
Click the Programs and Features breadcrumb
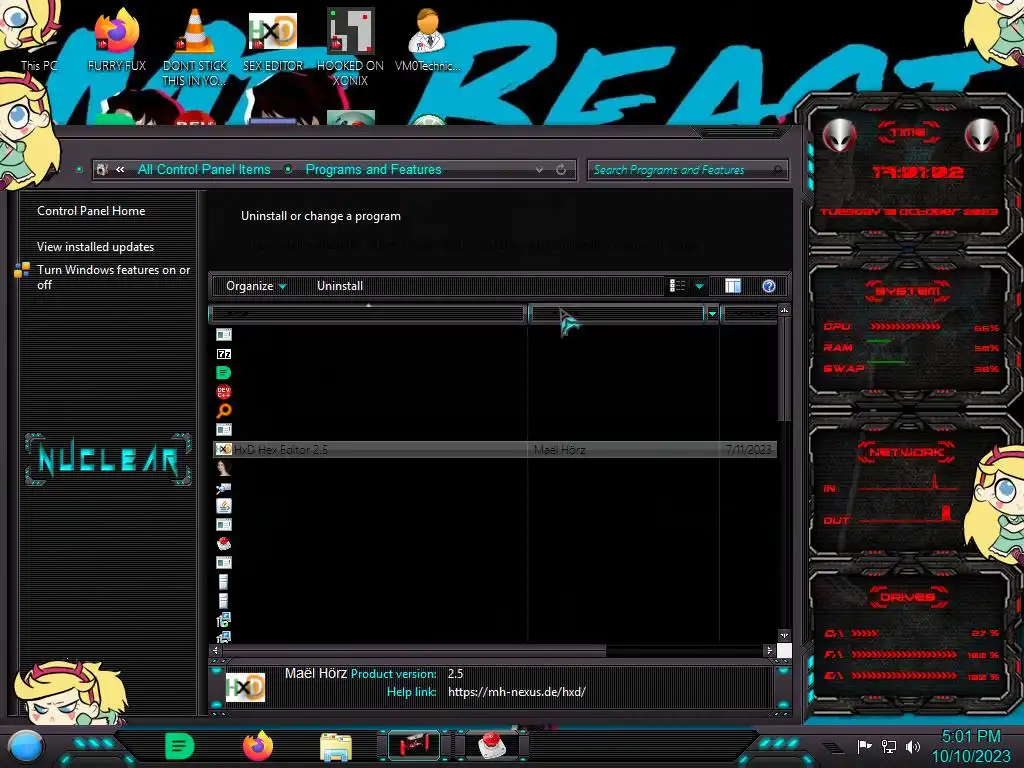(373, 170)
